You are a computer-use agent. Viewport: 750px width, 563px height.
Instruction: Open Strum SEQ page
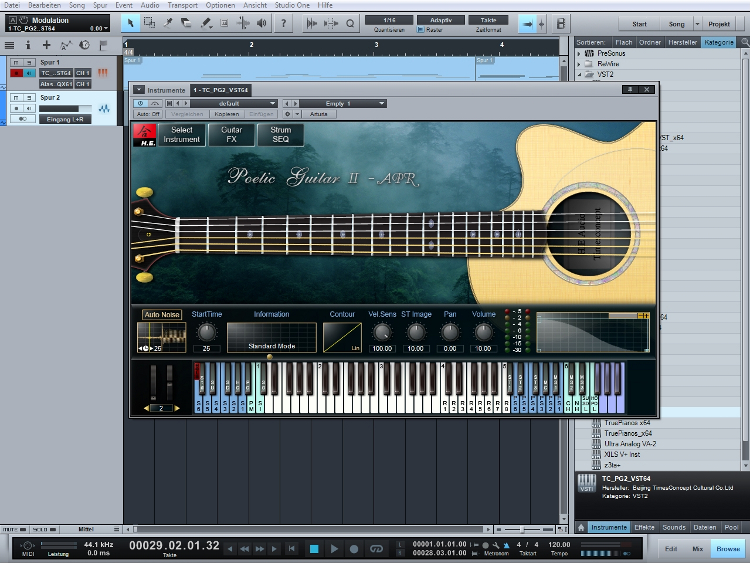pos(280,135)
